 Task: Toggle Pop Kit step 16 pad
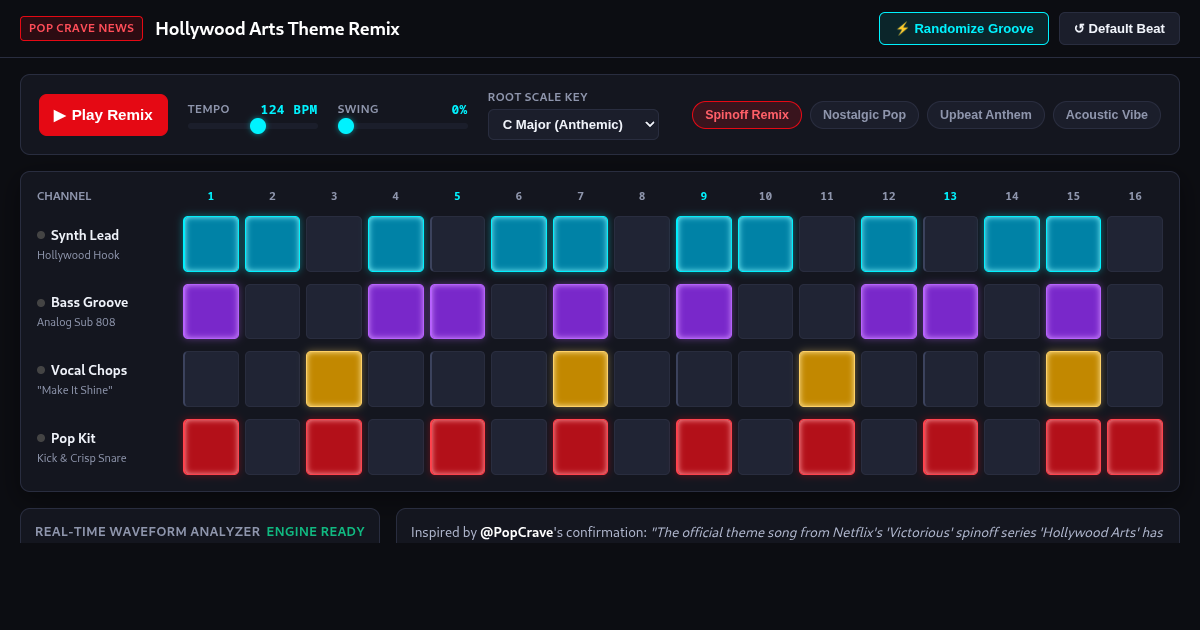[1135, 447]
